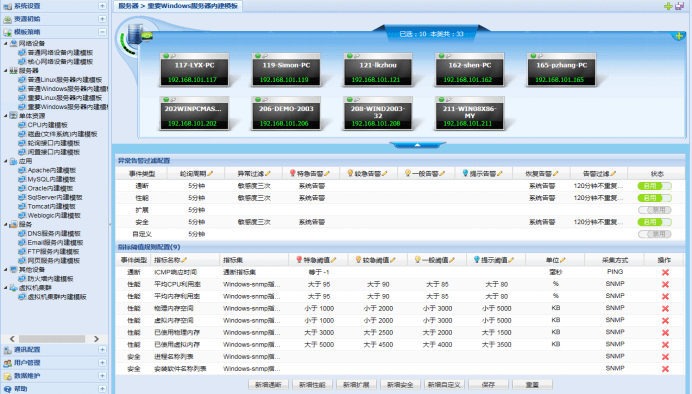Select the 206-DEMO-2003 device card
This screenshot has height=394, width=692.
pyautogui.click(x=286, y=113)
